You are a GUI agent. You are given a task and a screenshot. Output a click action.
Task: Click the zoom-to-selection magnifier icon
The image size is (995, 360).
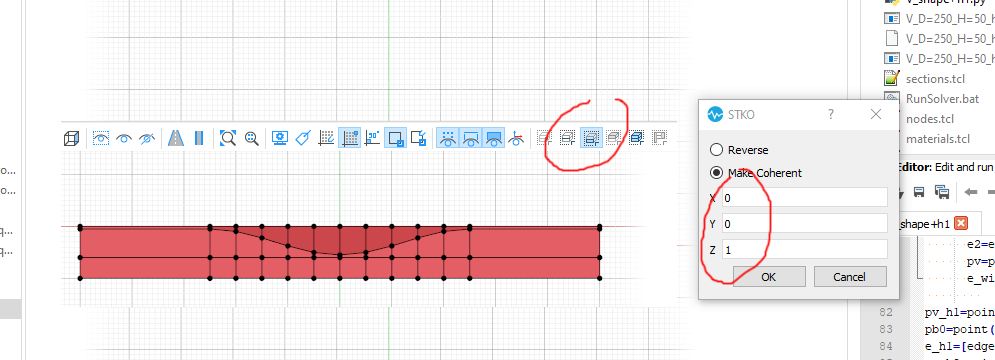[251, 138]
